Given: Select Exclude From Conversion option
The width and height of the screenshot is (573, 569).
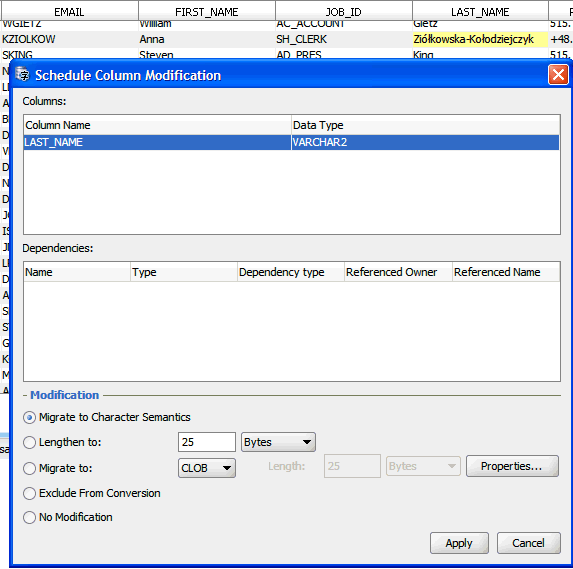Looking at the screenshot, I should [x=29, y=493].
